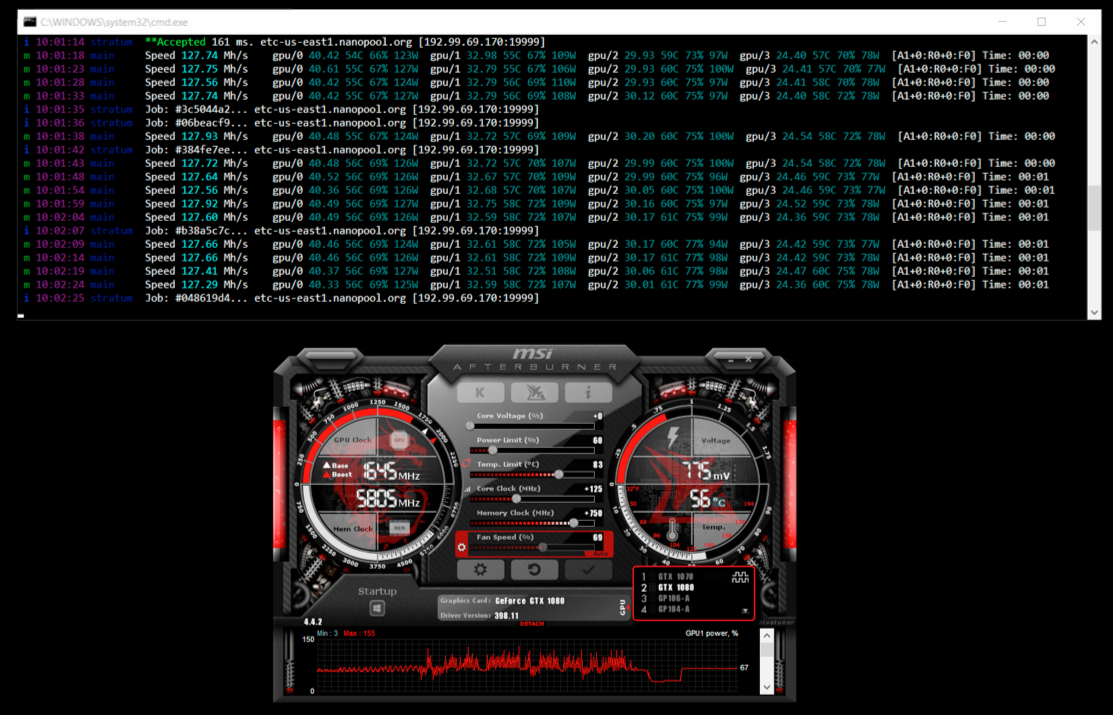Click the 'Max : 155' graph text
This screenshot has width=1113, height=715.
(x=358, y=633)
